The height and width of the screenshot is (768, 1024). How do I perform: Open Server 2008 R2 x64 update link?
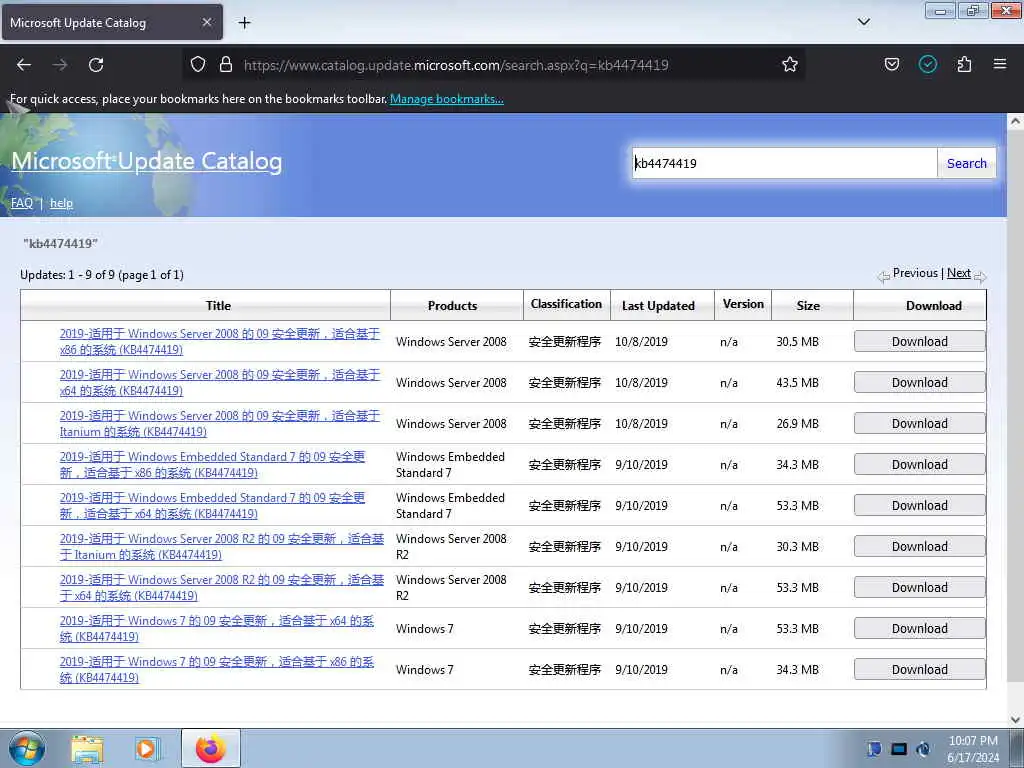[222, 588]
